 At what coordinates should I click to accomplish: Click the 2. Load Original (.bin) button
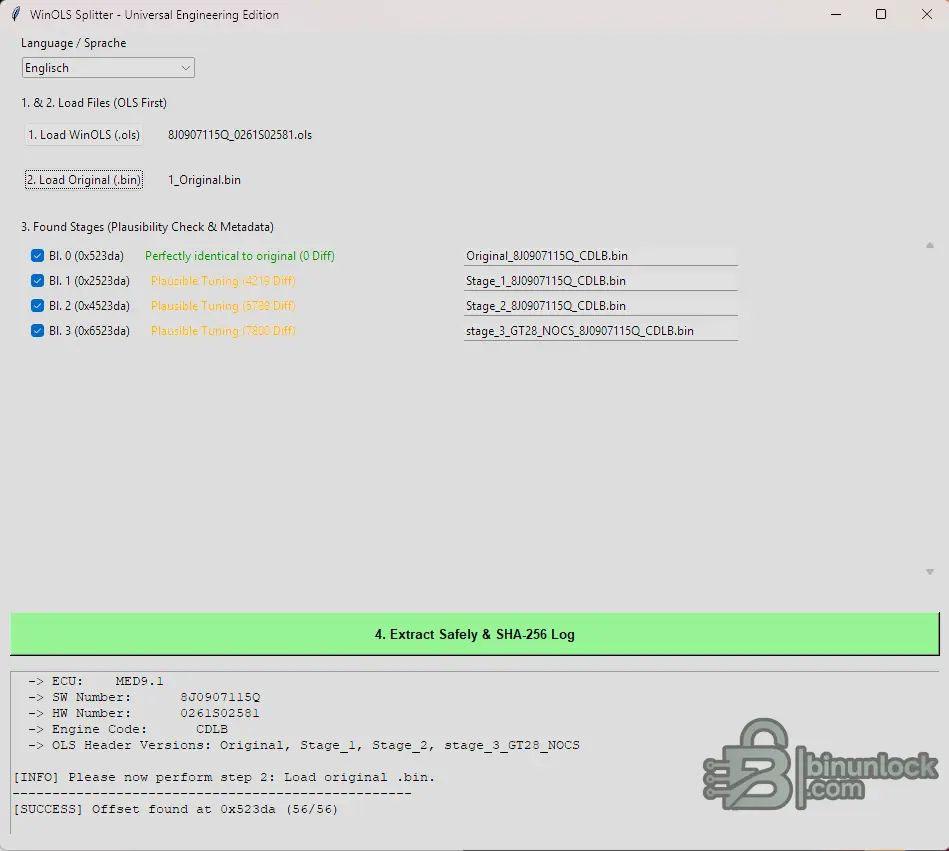[84, 180]
